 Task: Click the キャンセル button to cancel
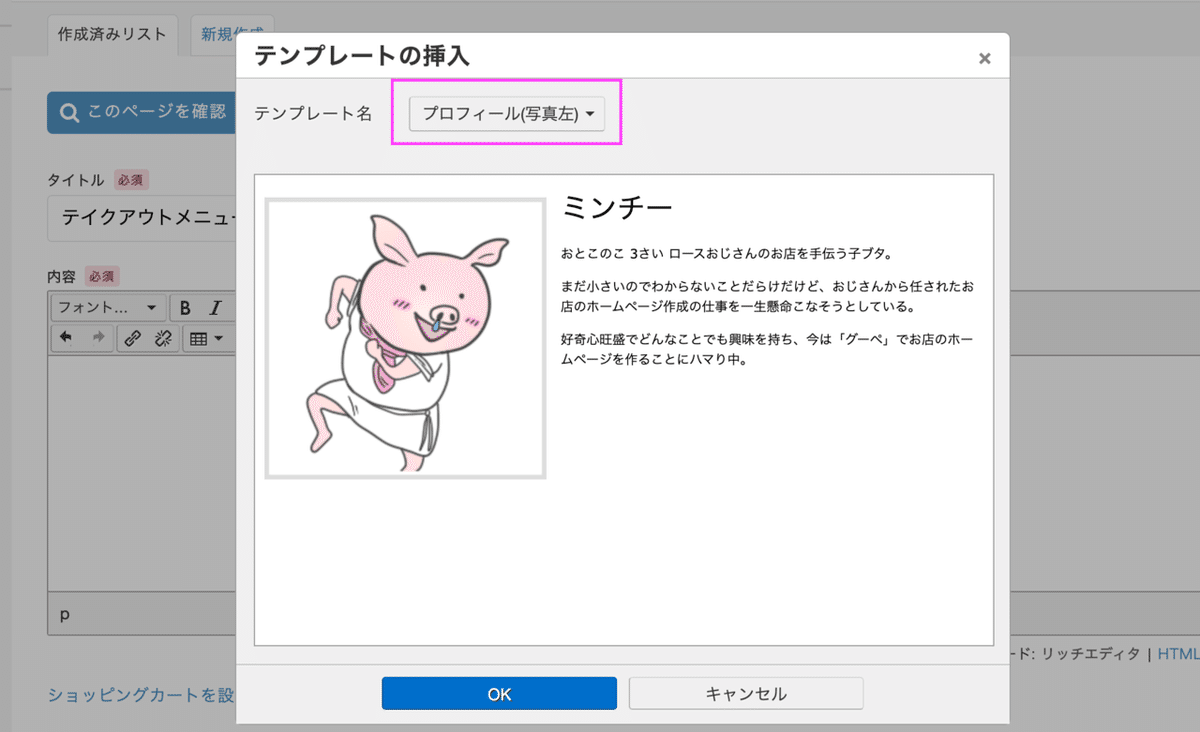[x=745, y=693]
